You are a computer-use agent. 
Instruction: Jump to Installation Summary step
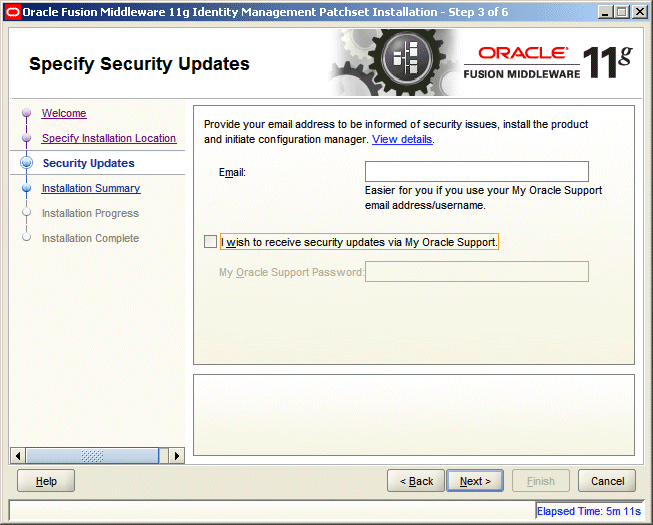click(91, 188)
